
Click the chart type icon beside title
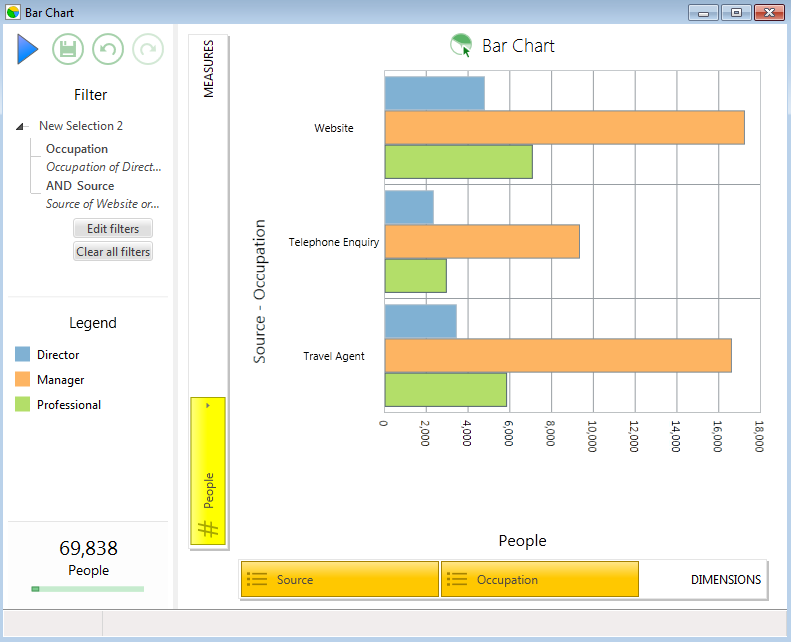coord(461,45)
